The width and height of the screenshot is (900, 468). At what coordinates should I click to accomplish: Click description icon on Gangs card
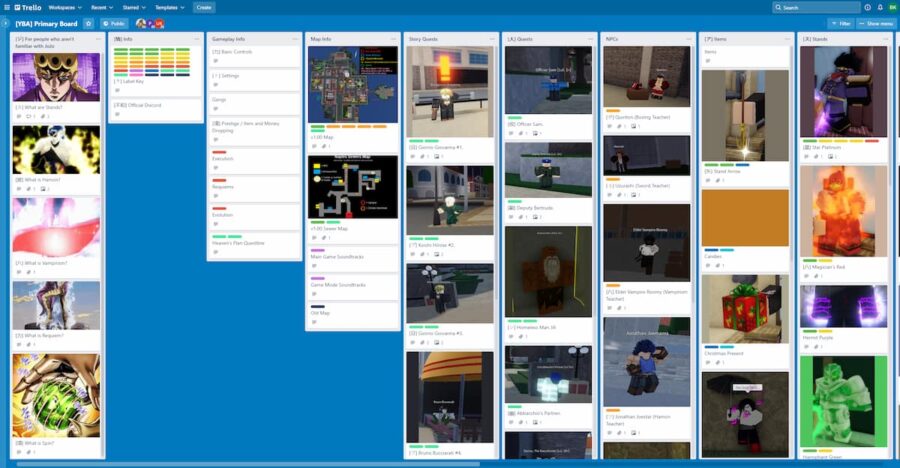click(x=216, y=109)
